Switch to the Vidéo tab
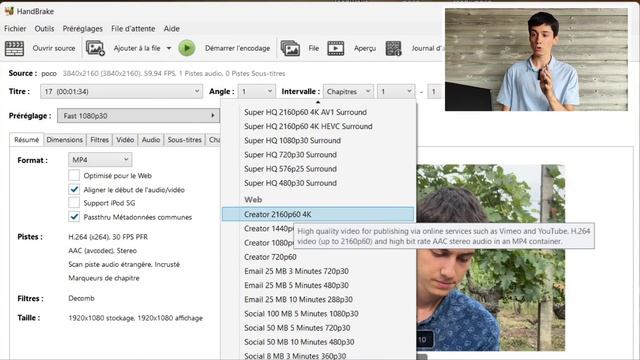Image resolution: width=640 pixels, height=360 pixels. pos(125,140)
